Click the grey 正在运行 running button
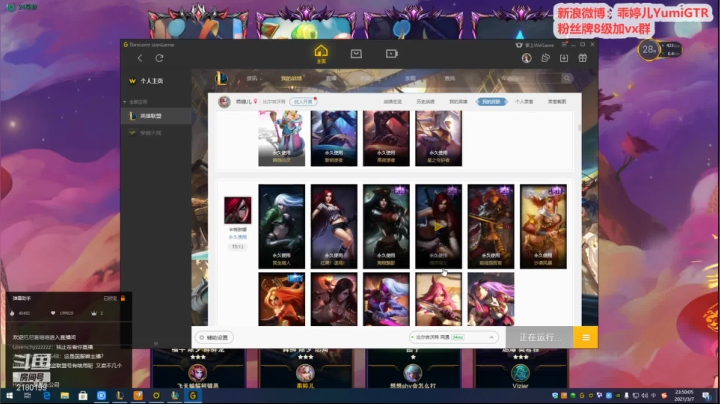Viewport: 720px width, 404px height. (540, 337)
